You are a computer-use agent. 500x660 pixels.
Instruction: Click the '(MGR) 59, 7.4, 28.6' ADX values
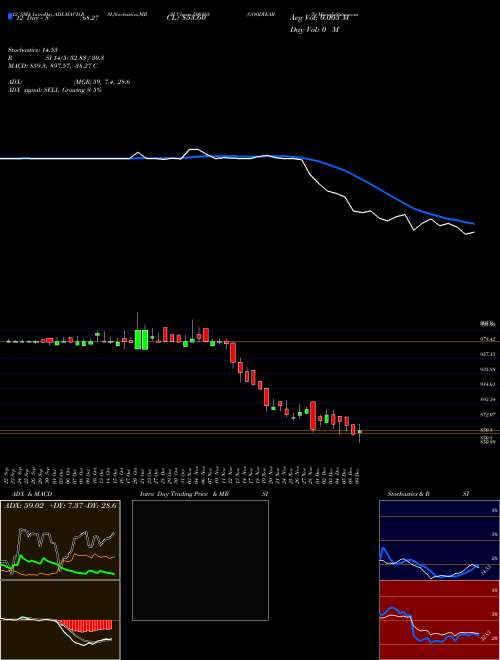point(101,82)
